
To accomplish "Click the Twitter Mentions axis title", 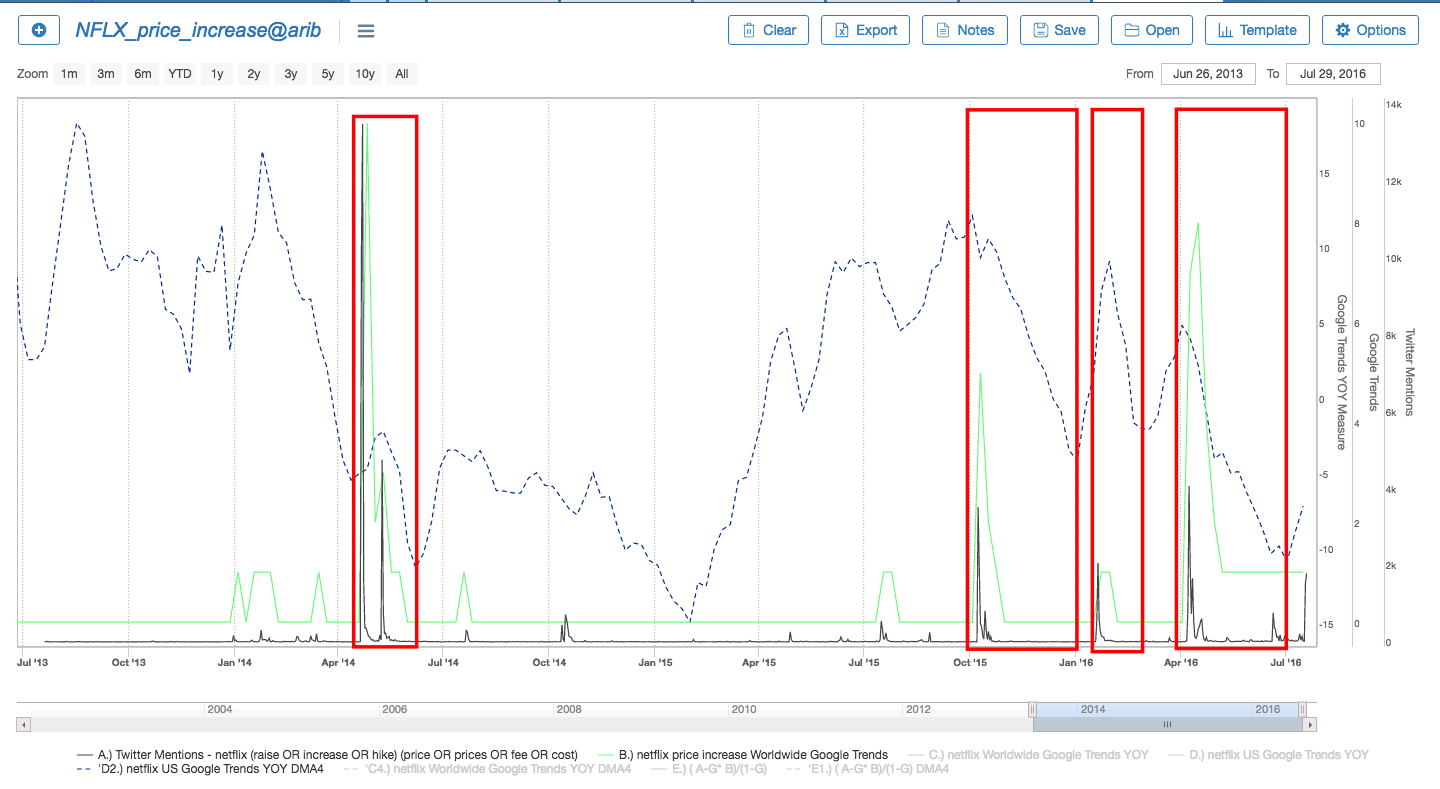I will tap(1410, 372).
